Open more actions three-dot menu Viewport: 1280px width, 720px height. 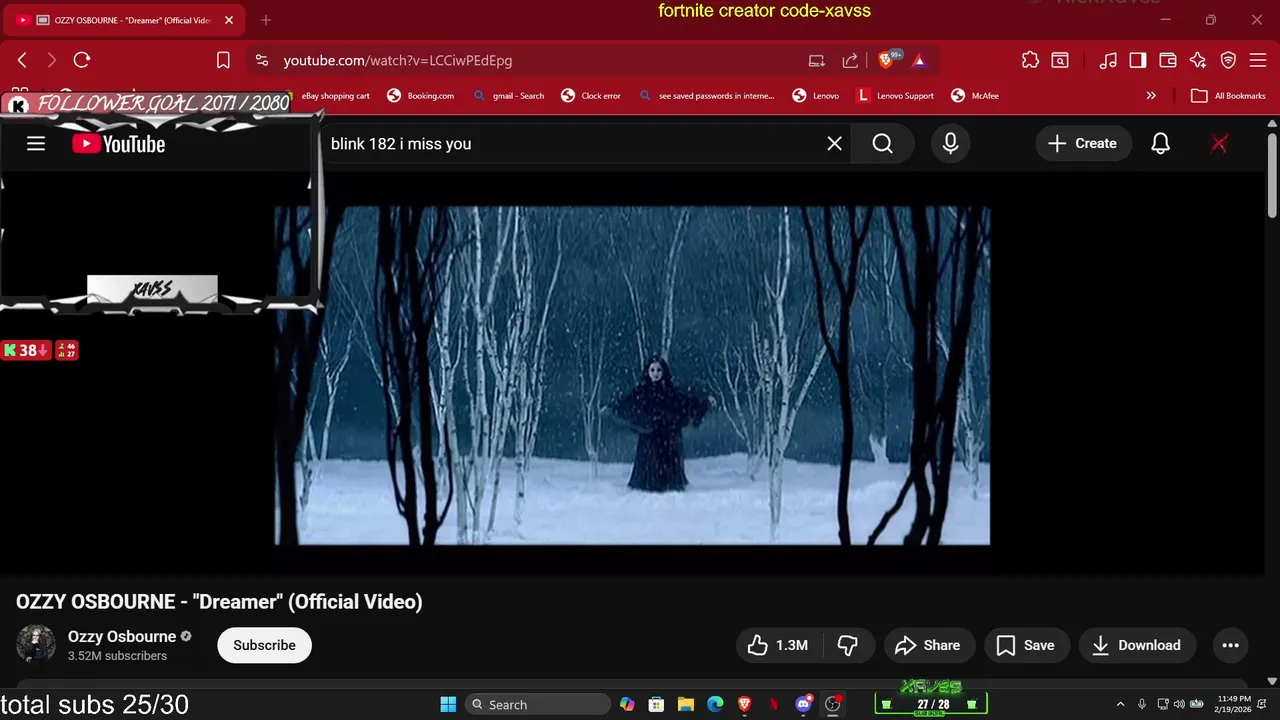[1230, 645]
